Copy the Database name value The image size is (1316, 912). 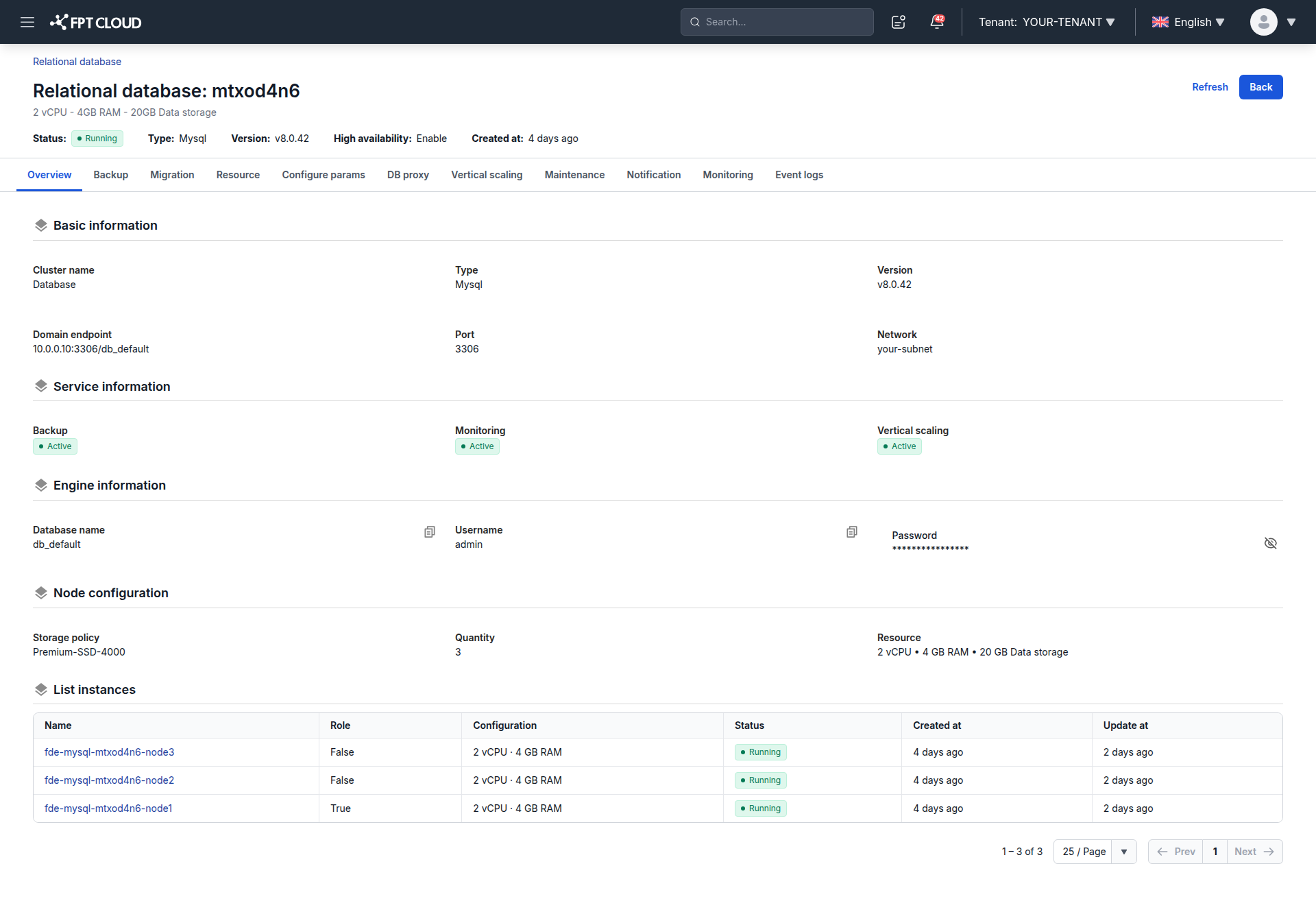pos(430,532)
